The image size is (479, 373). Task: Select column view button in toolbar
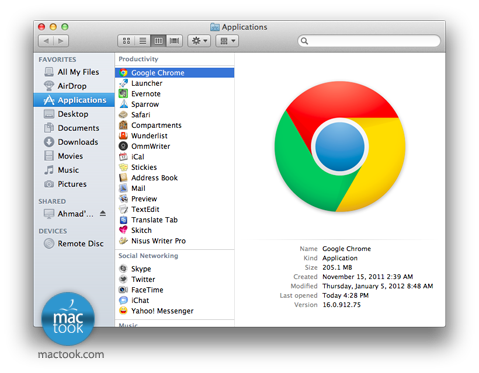point(158,41)
